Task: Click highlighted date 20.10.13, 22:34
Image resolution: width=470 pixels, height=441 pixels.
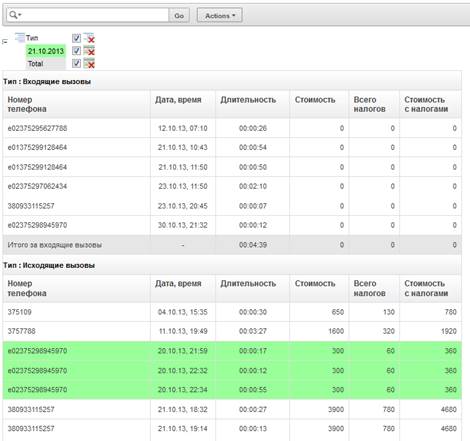Action: [183, 390]
